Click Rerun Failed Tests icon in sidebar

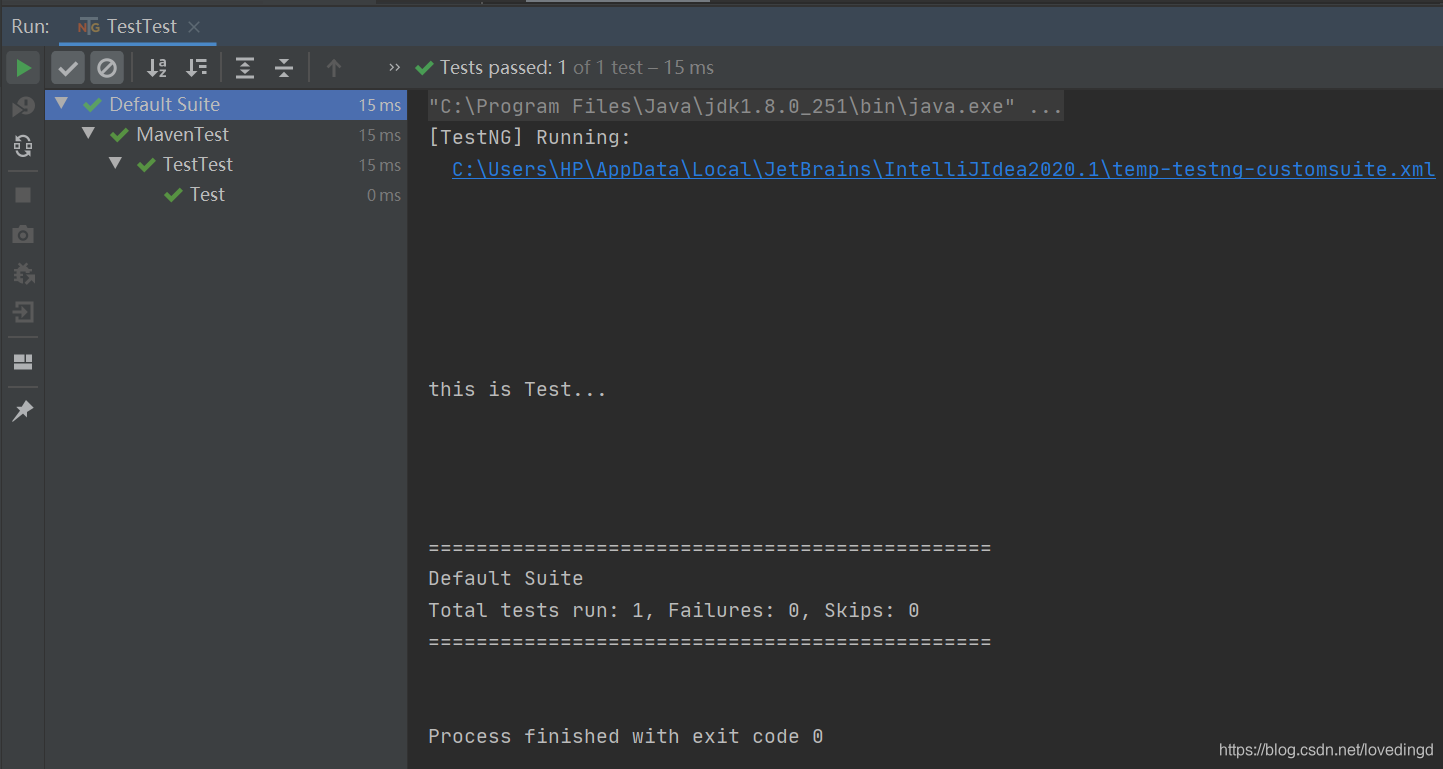coord(22,107)
